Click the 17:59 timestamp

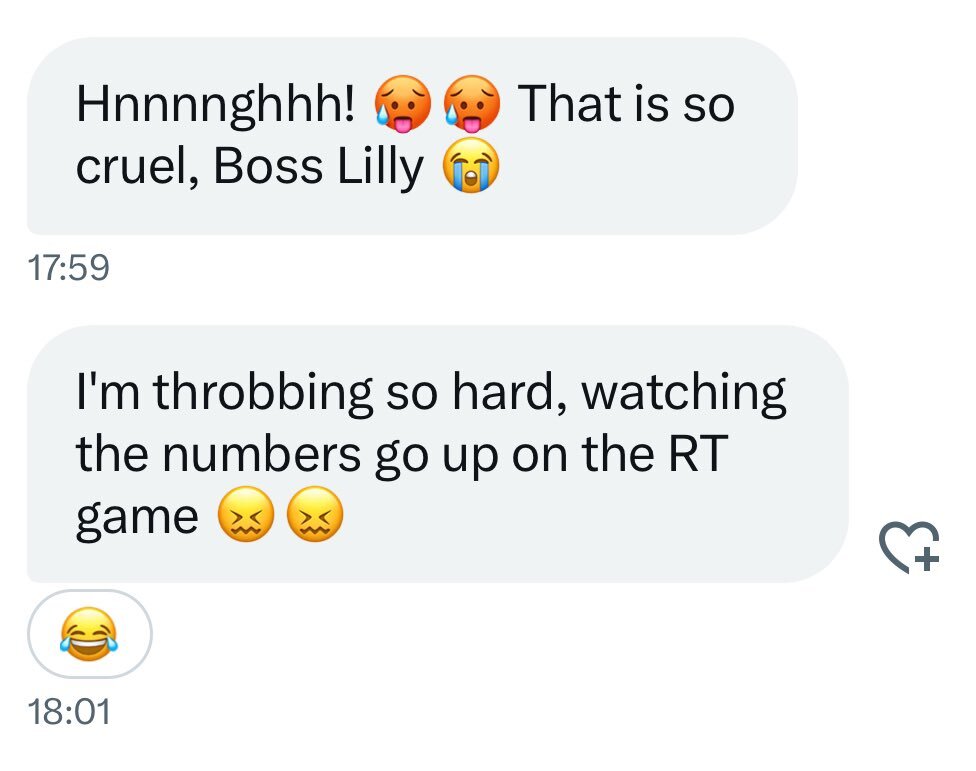(68, 268)
